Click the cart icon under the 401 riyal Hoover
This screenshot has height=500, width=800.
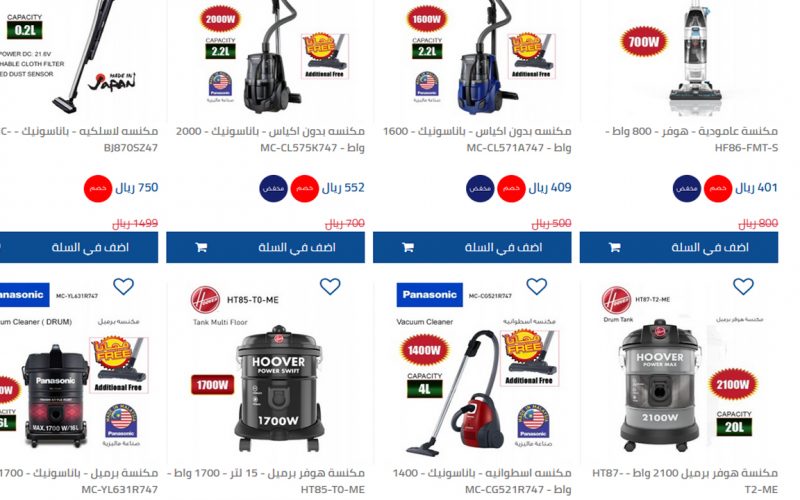pos(614,247)
